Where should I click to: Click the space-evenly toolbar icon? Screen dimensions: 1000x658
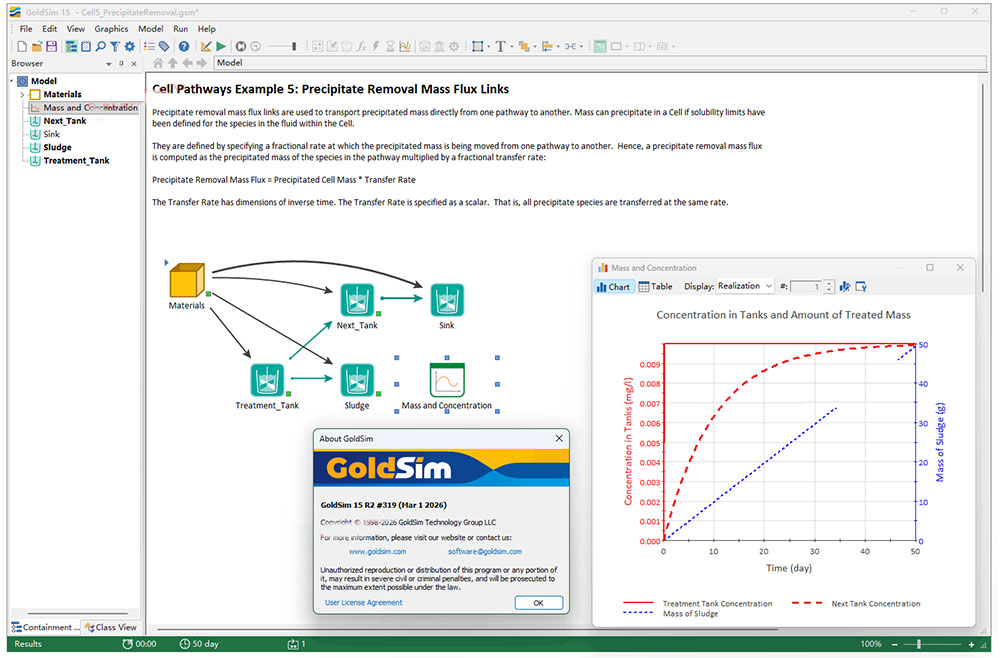(x=570, y=46)
